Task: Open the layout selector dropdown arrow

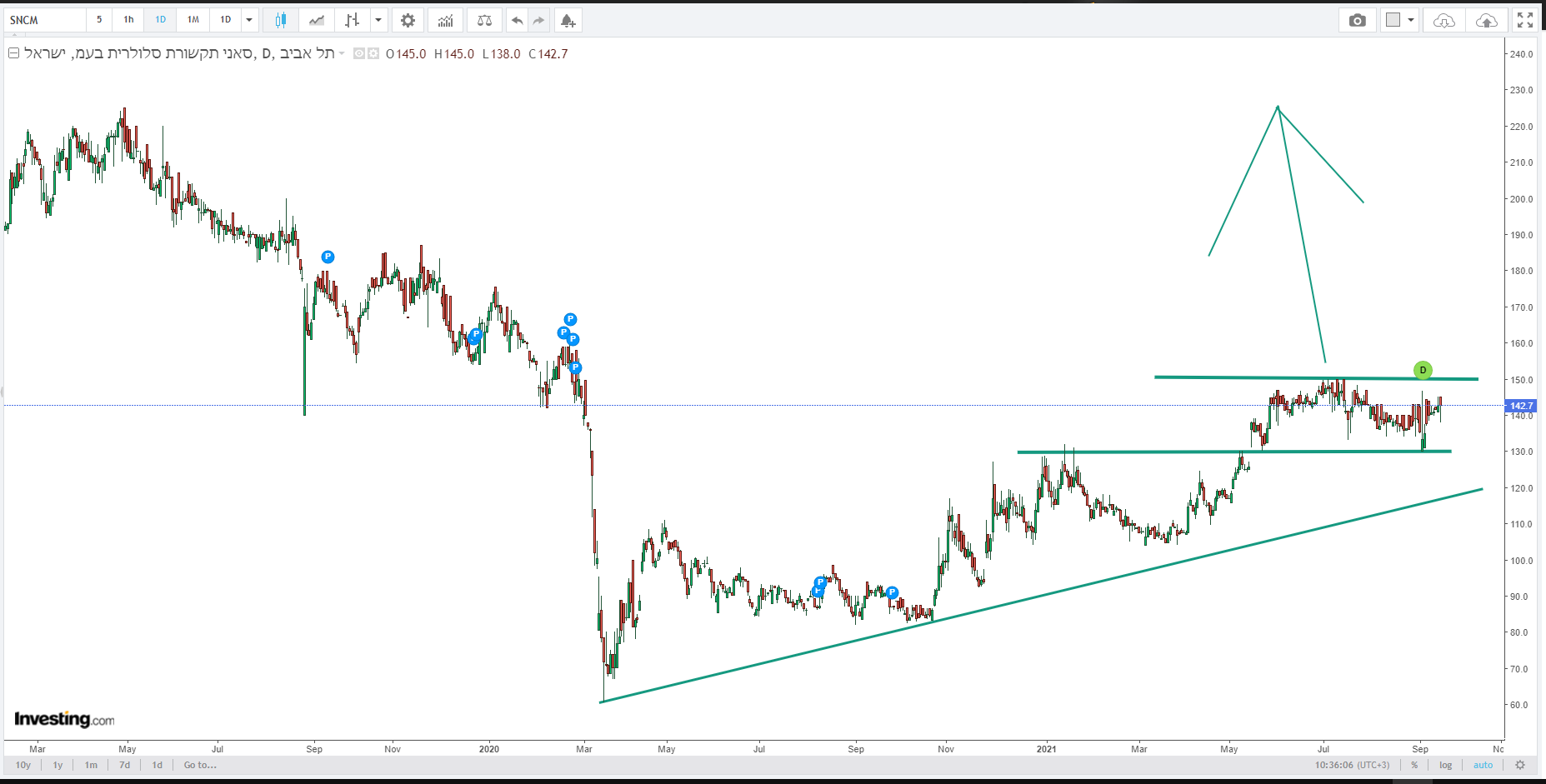Action: tap(1410, 20)
